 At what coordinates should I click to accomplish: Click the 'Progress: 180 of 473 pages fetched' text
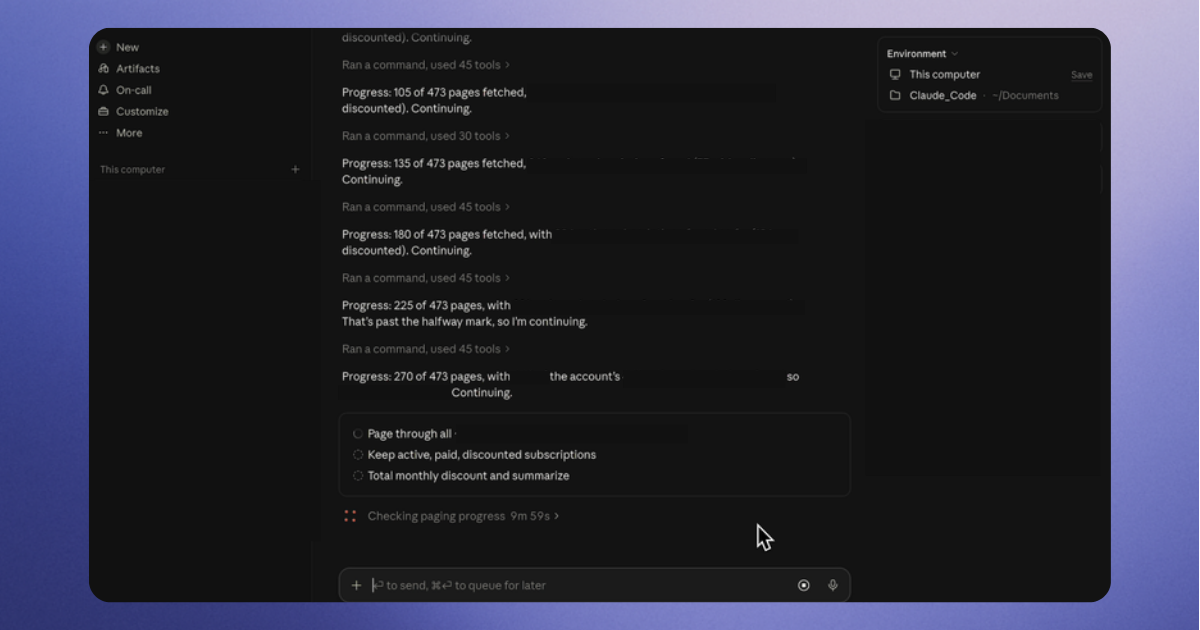click(x=434, y=234)
